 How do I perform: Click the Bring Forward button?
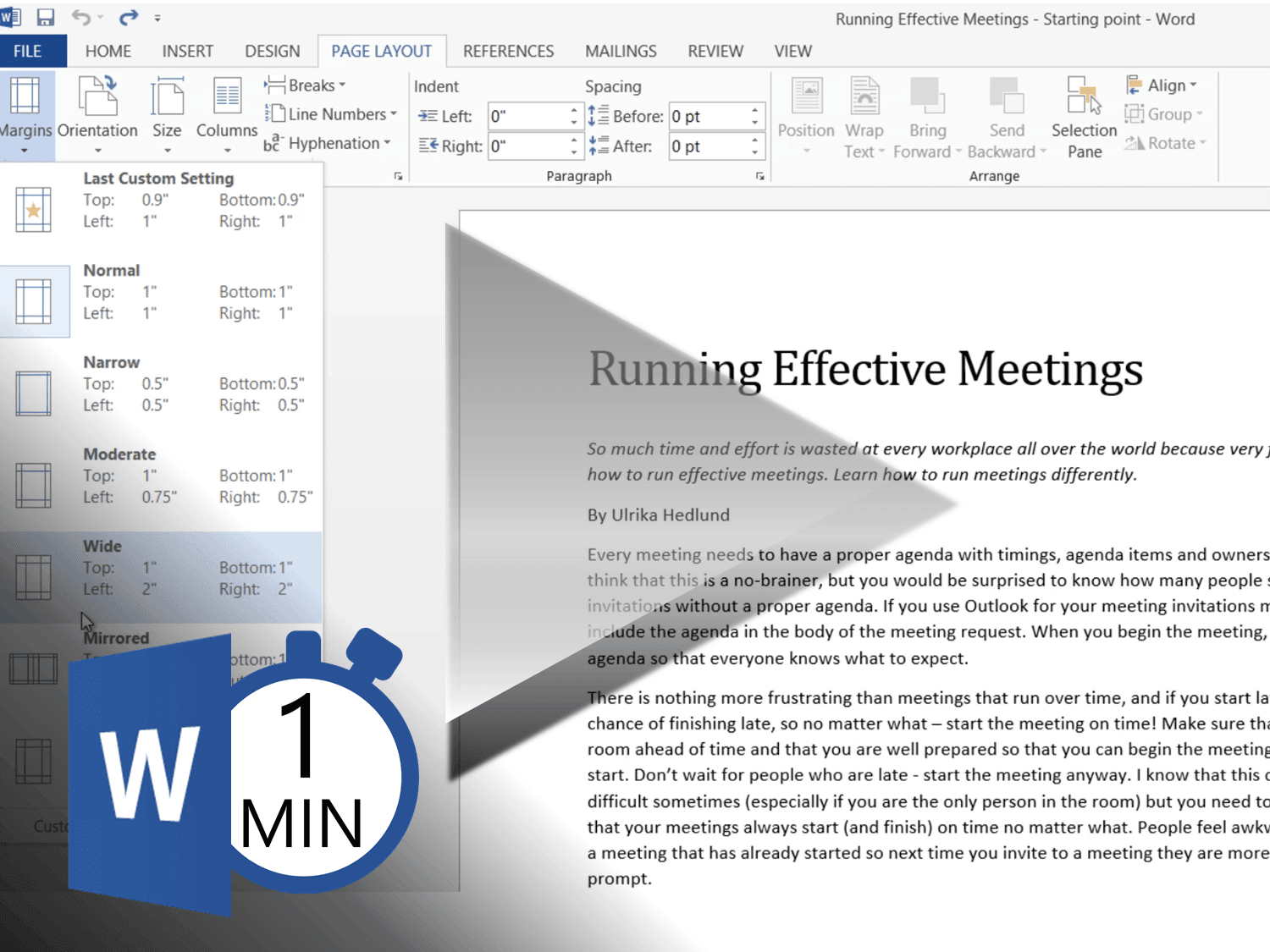tap(927, 117)
